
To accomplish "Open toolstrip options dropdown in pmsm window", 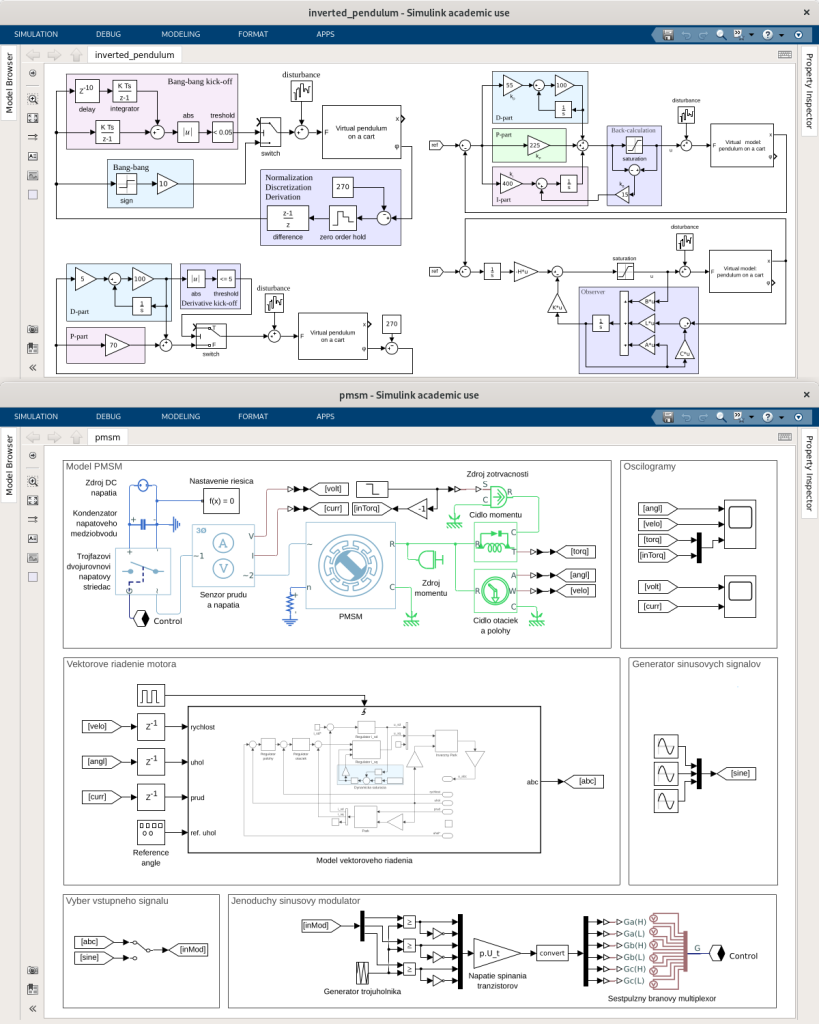I will [x=798, y=416].
